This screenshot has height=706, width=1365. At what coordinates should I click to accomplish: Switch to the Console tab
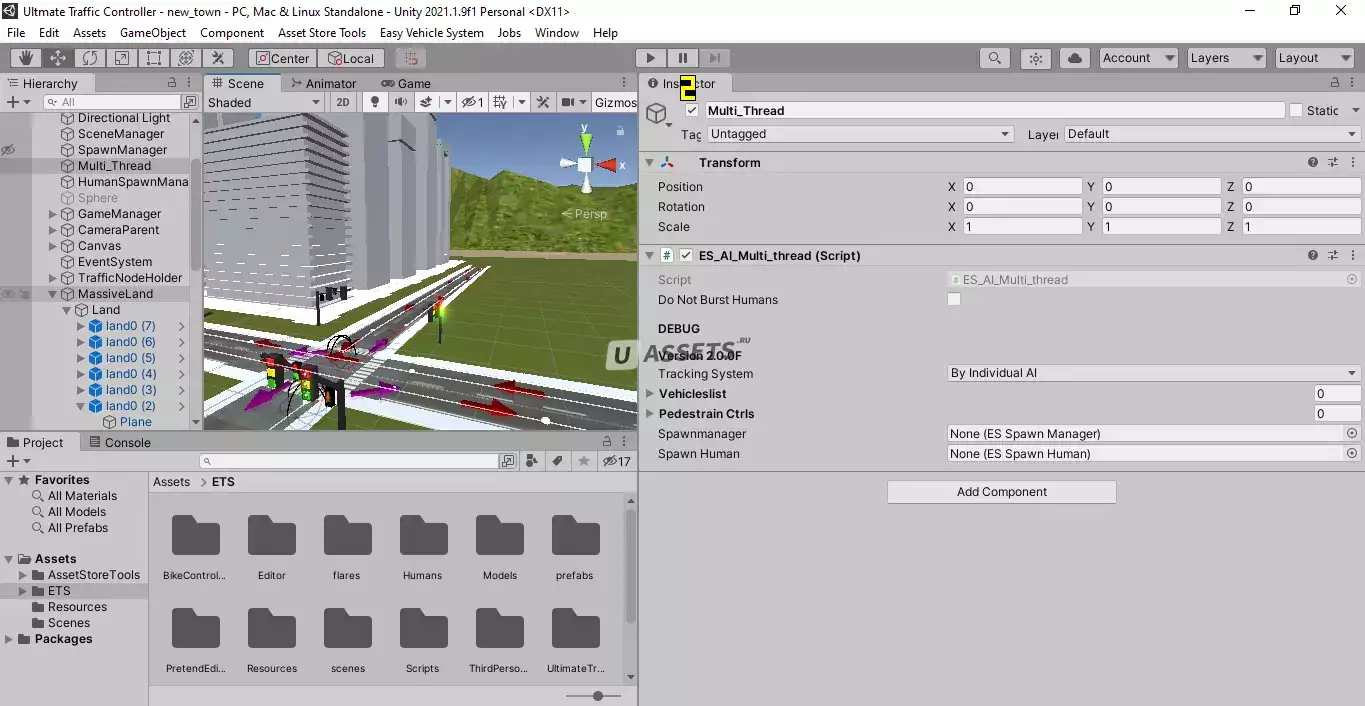point(120,442)
